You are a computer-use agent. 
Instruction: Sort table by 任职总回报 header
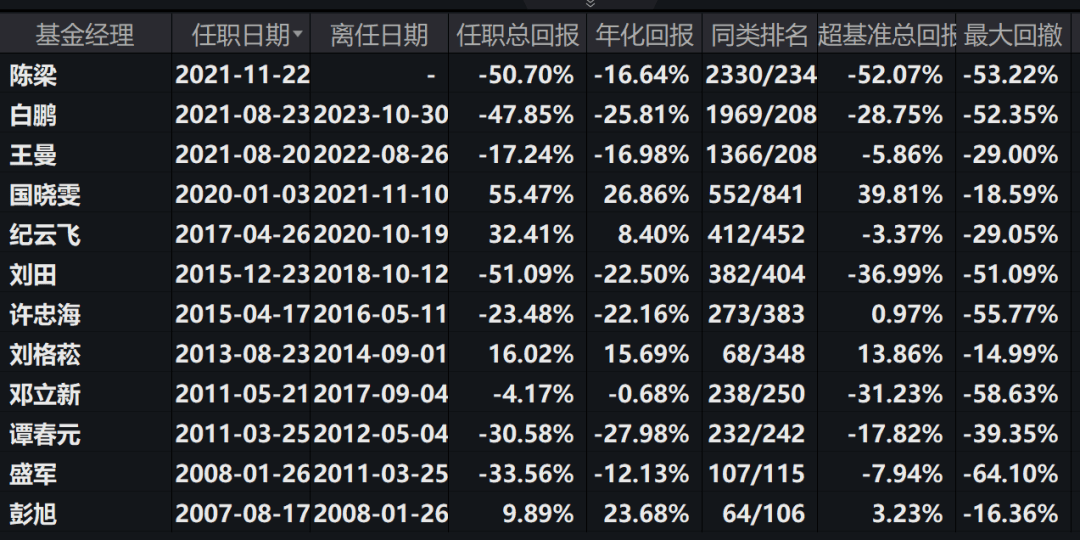(x=517, y=36)
